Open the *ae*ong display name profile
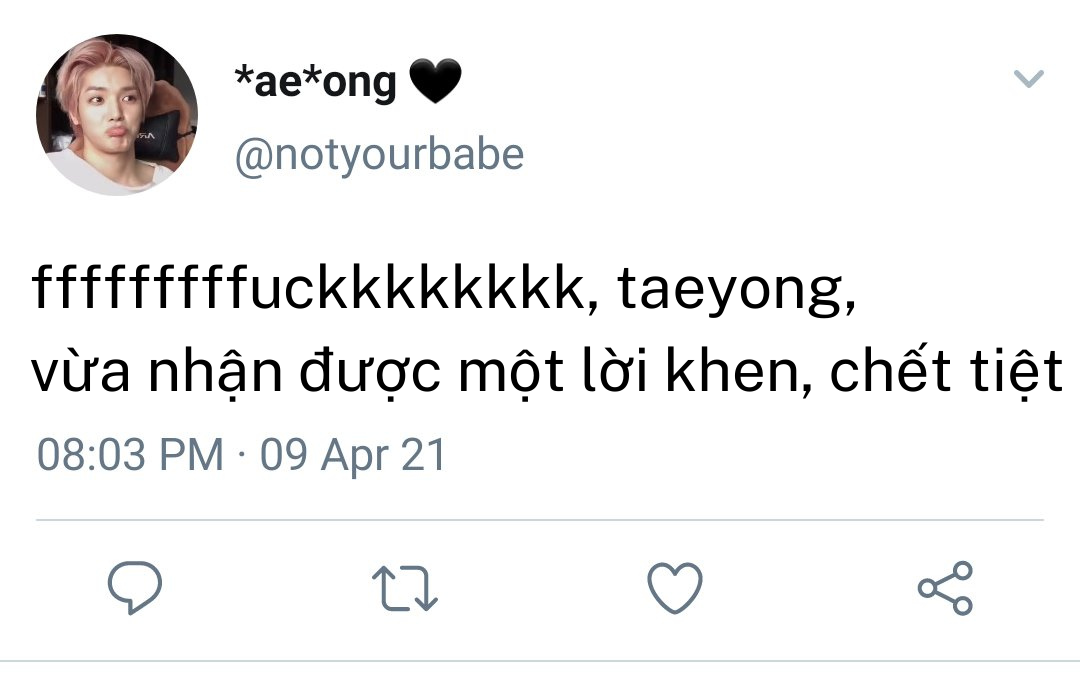 coord(315,83)
